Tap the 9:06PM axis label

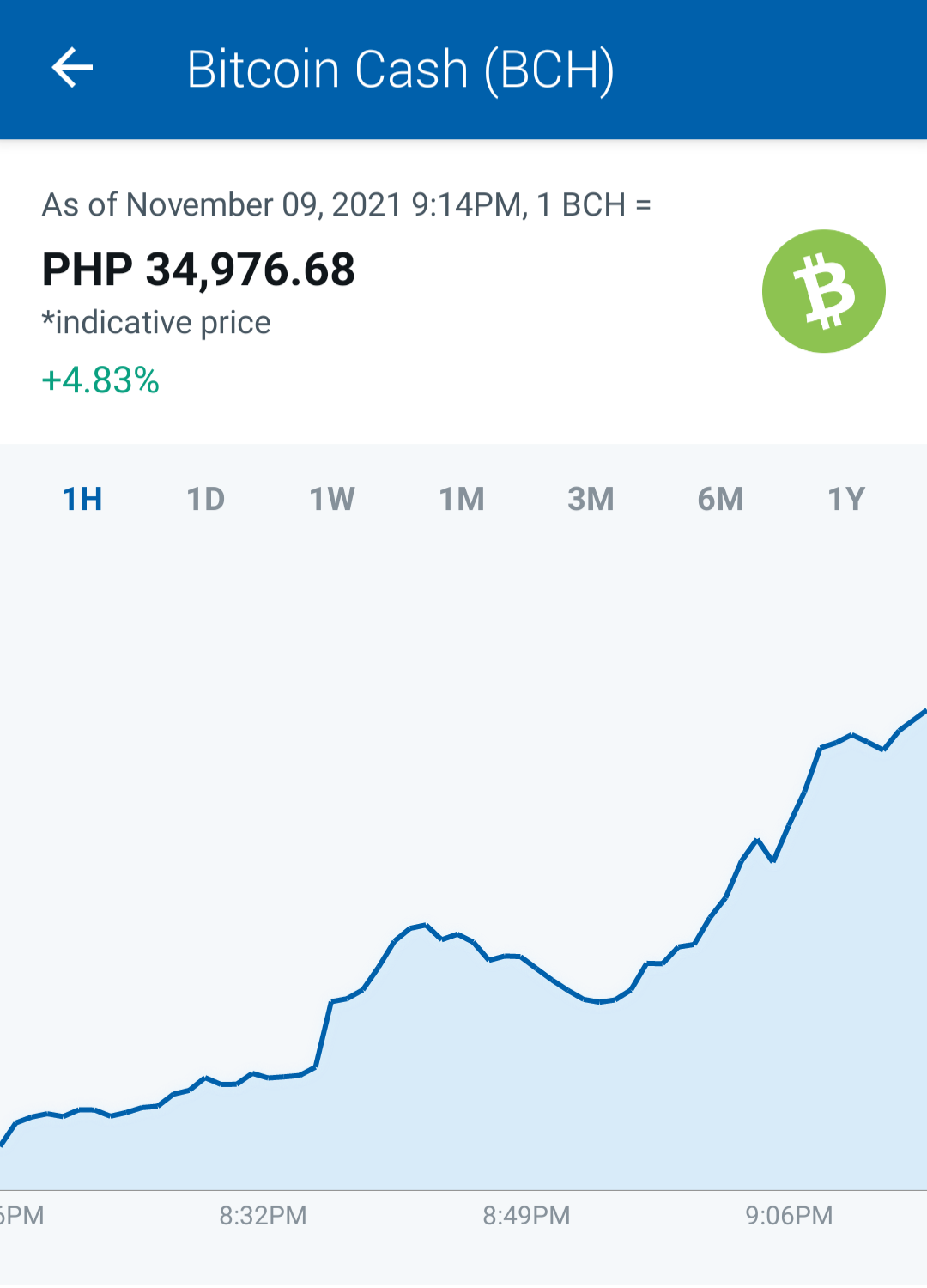789,1215
